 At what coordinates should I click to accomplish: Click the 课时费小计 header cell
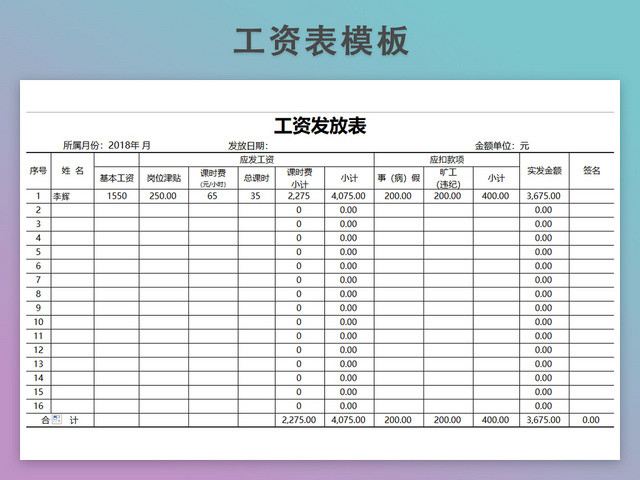[x=300, y=178]
